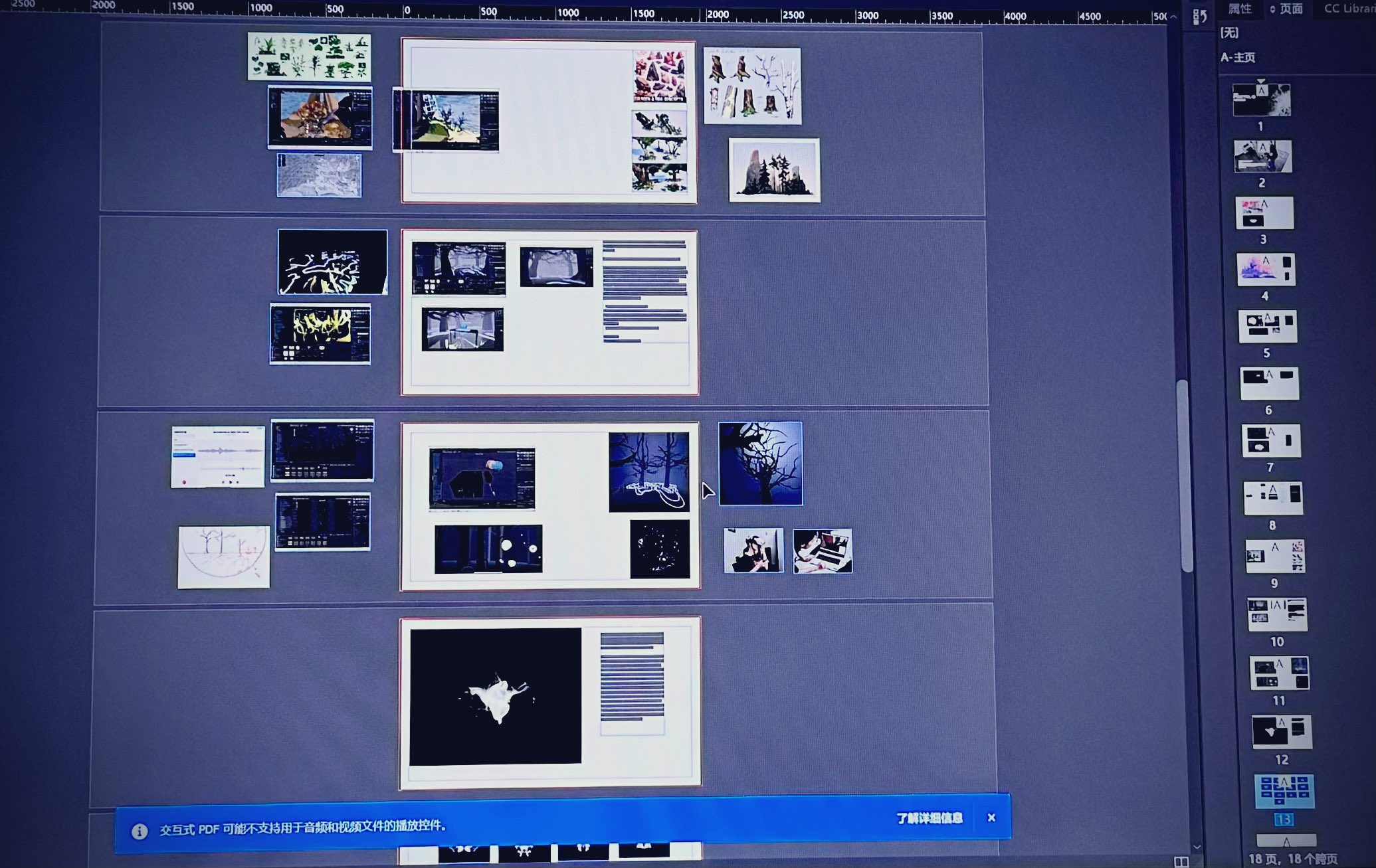The height and width of the screenshot is (868, 1376).
Task: Select the [无] master in Pages panel
Action: pos(1229,33)
